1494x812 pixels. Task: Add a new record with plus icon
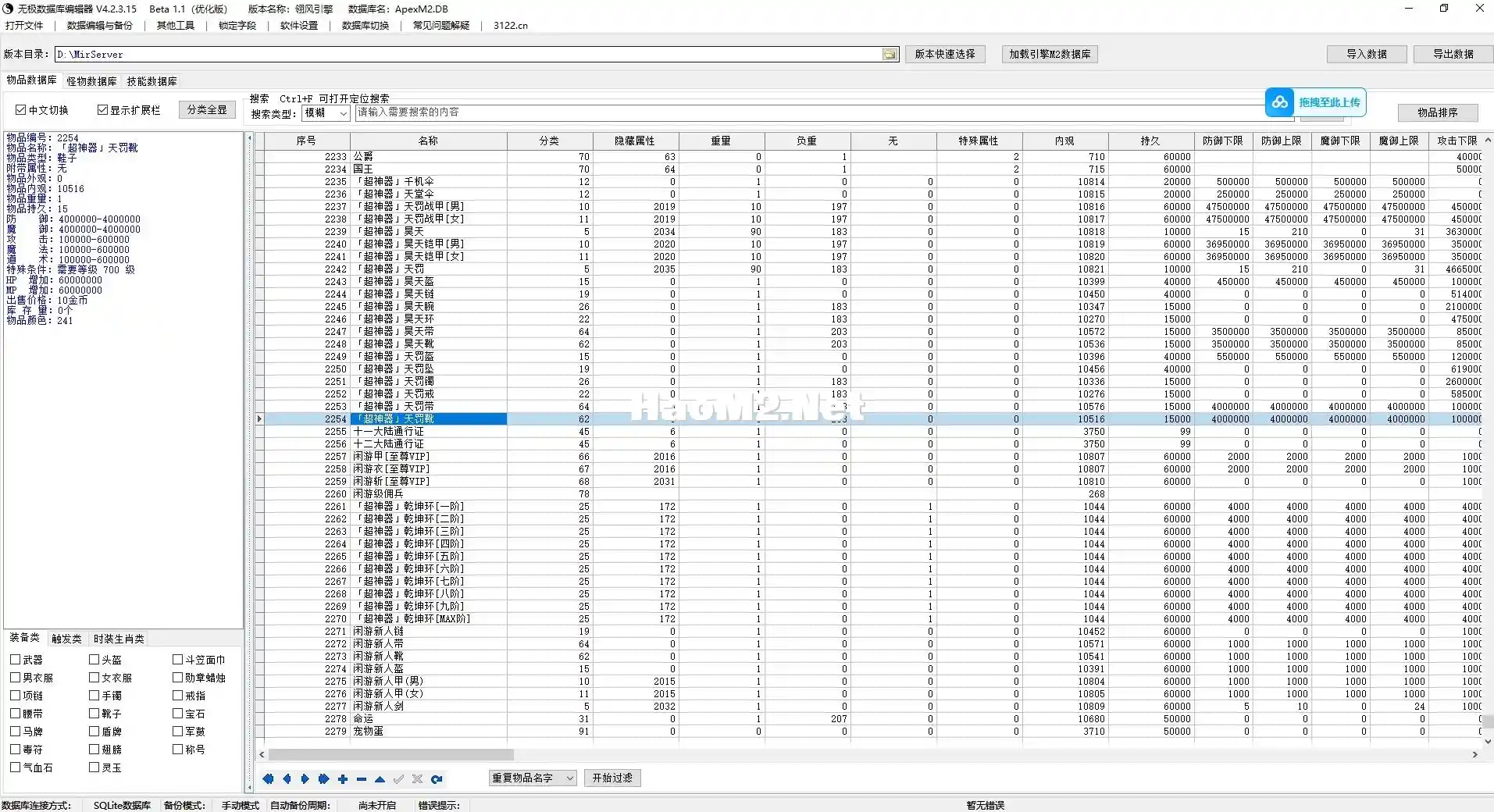pos(342,778)
